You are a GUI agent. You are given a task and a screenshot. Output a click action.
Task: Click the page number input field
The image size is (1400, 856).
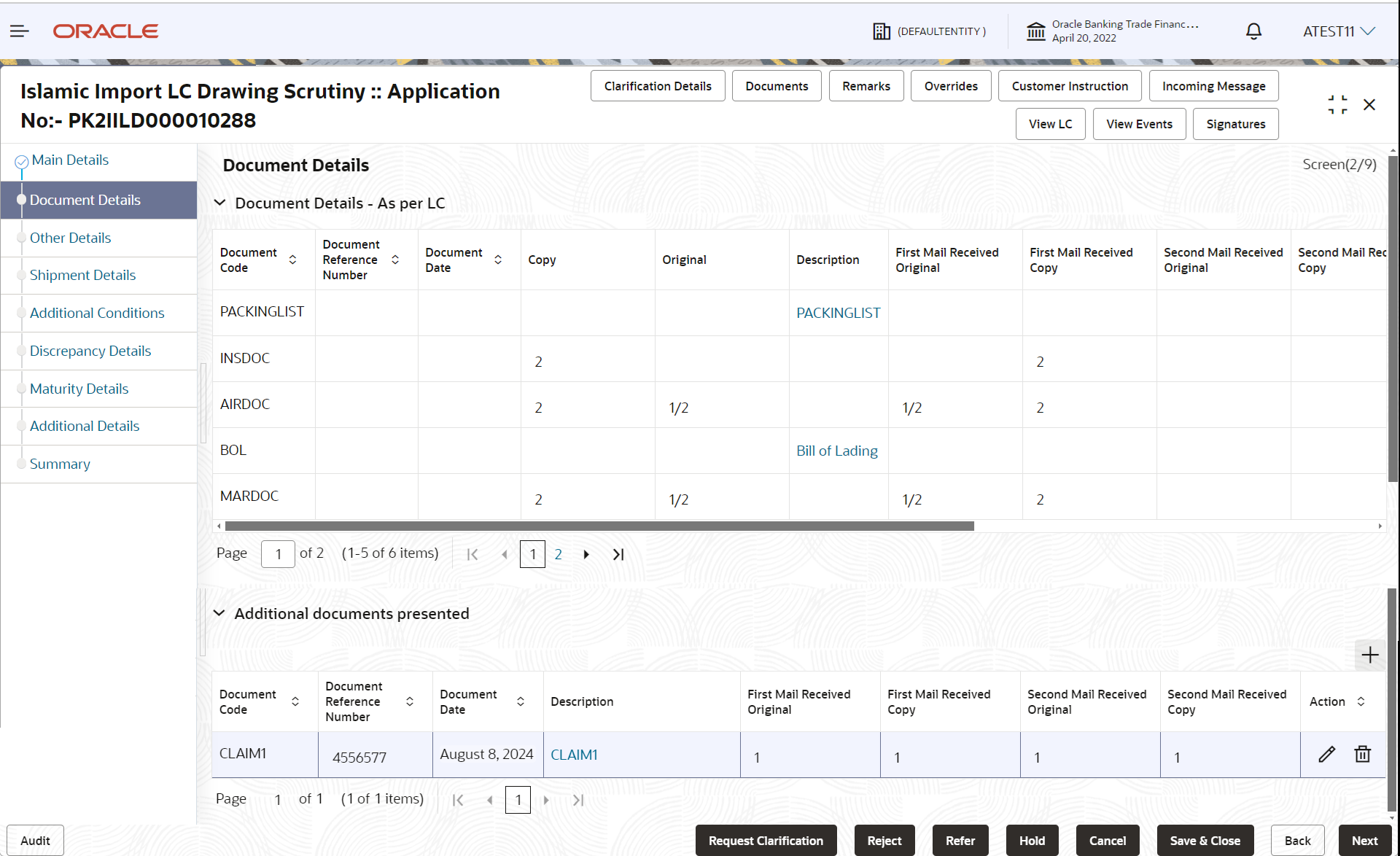click(x=278, y=553)
